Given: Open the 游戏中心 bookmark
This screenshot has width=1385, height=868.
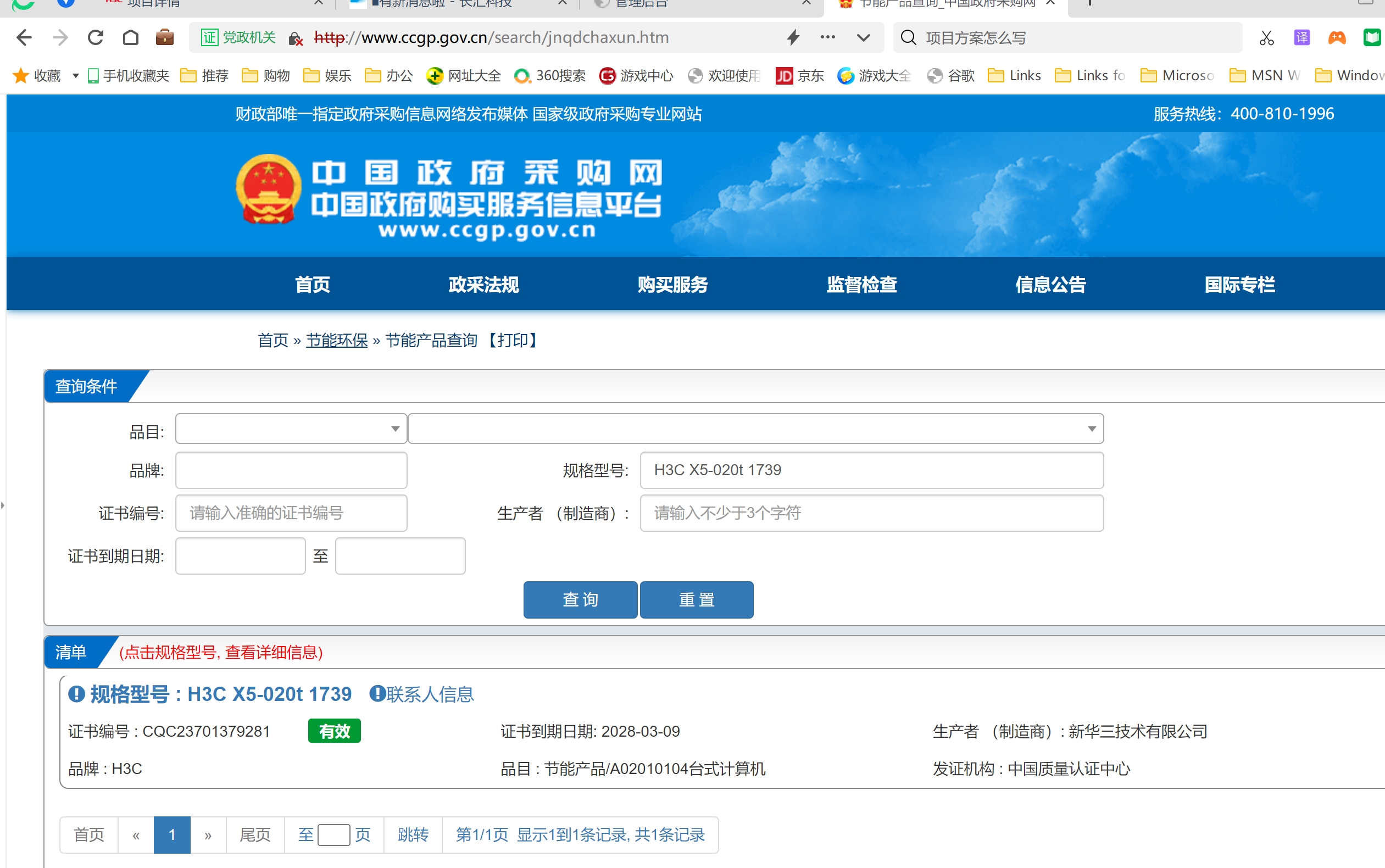Looking at the screenshot, I should click(x=636, y=76).
